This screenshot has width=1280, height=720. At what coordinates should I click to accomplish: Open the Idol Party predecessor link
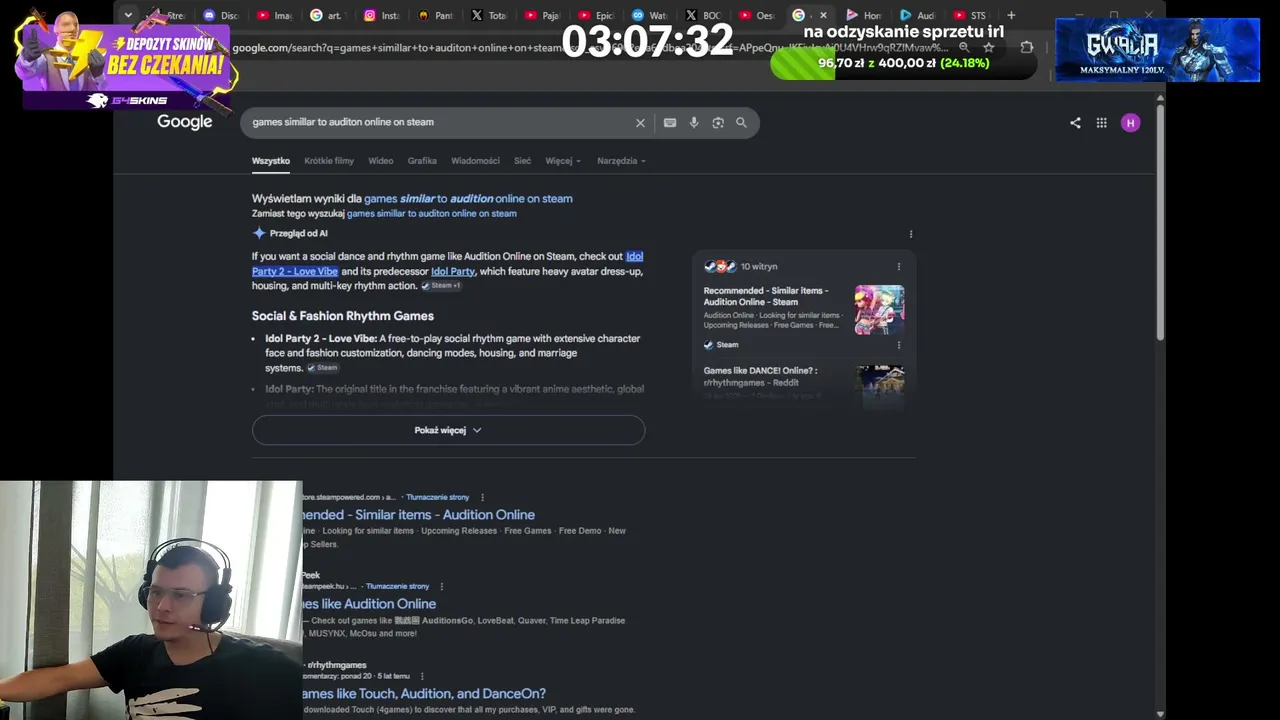(x=453, y=272)
